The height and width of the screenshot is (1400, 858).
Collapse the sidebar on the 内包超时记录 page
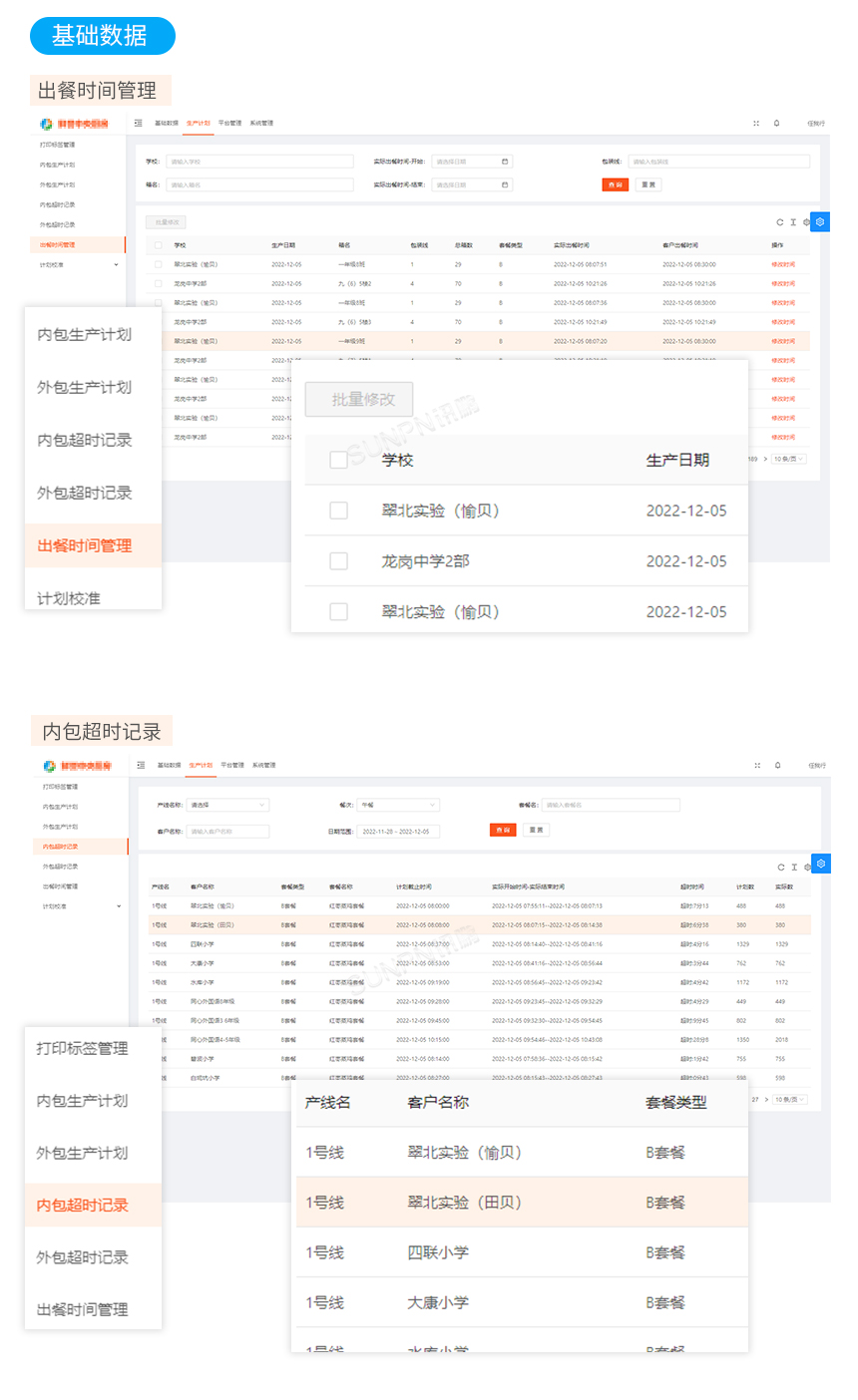pyautogui.click(x=141, y=766)
